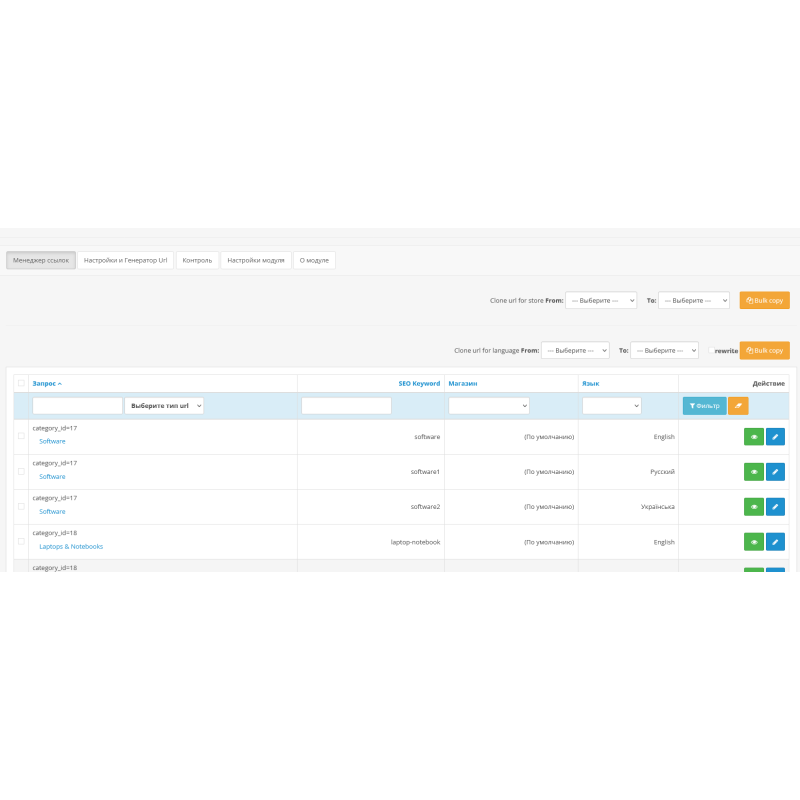Click the orange eraser clear-filter icon
The image size is (800, 800).
(738, 406)
